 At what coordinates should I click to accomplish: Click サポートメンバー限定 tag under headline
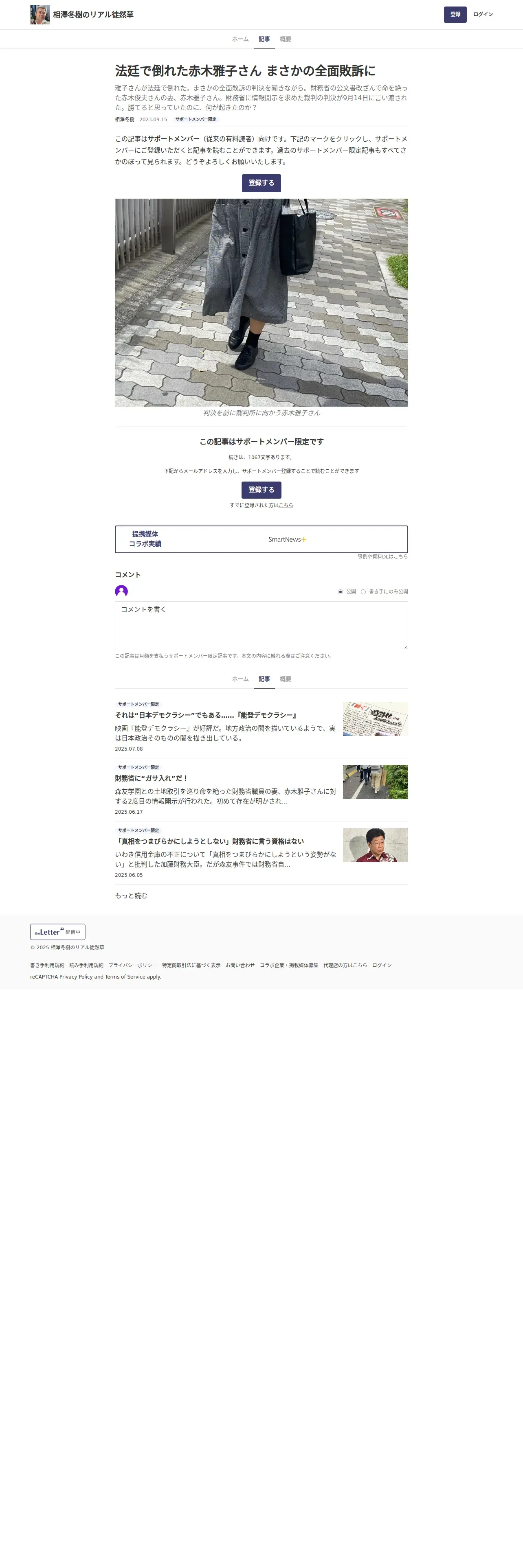pyautogui.click(x=196, y=119)
